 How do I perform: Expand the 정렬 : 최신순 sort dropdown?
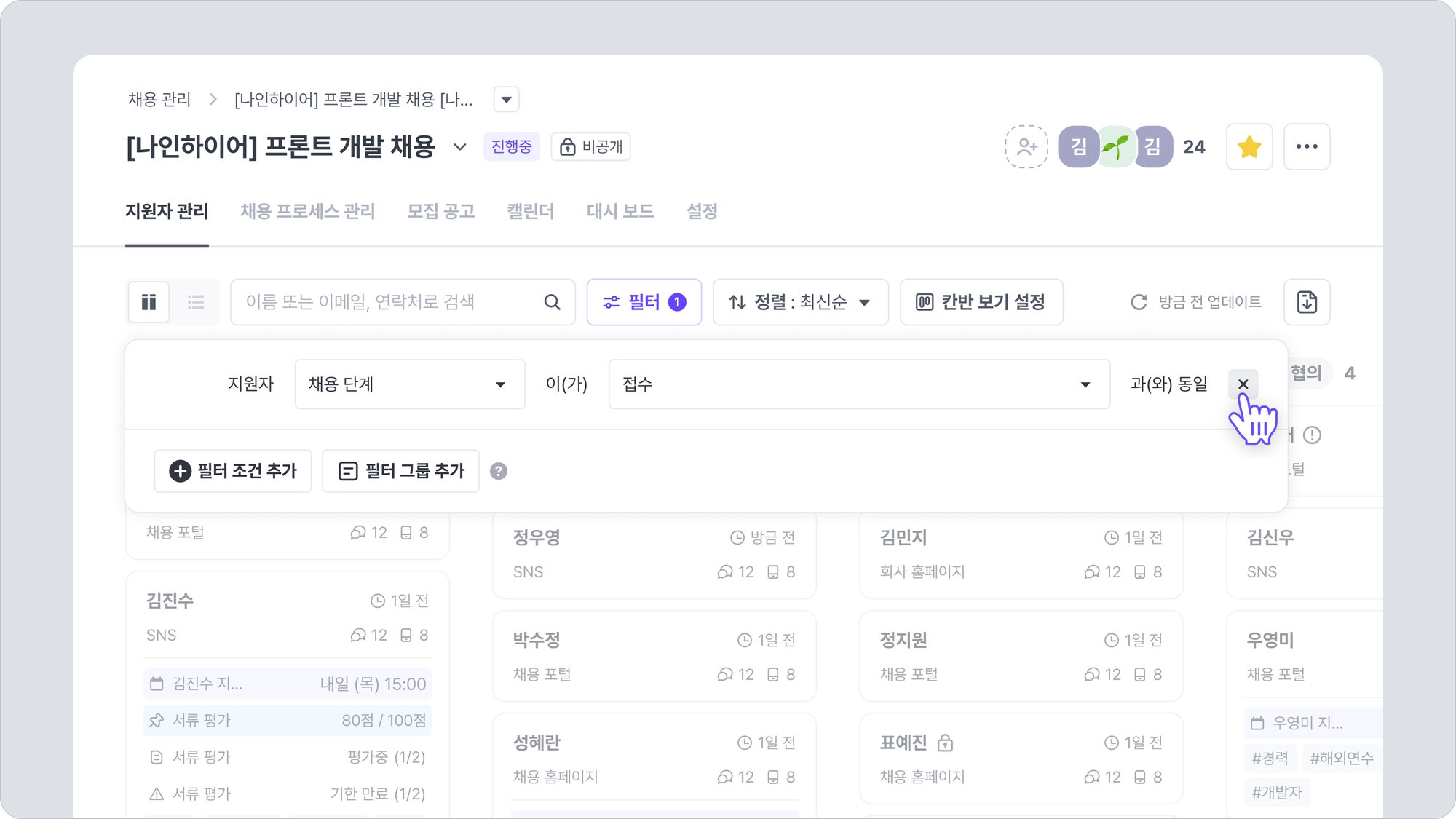point(800,302)
